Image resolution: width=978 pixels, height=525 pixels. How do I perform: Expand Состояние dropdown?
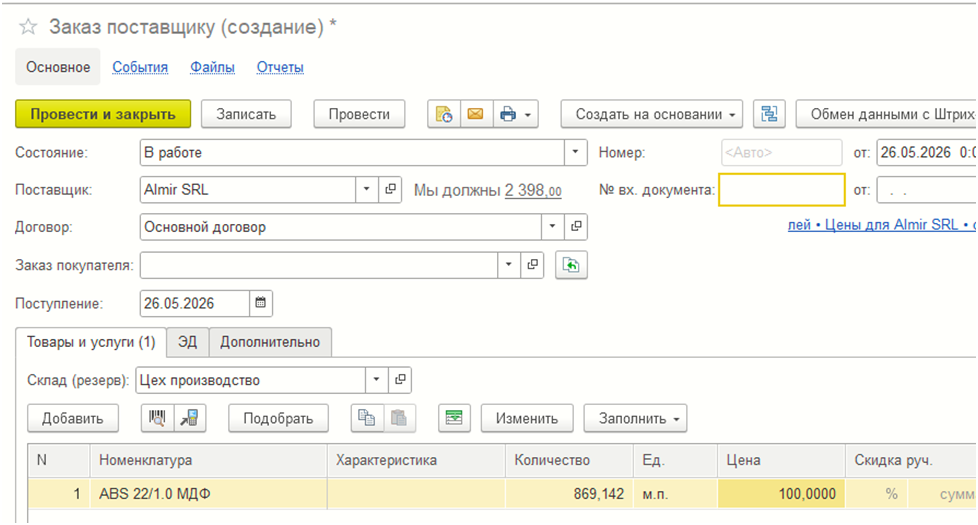tap(575, 152)
